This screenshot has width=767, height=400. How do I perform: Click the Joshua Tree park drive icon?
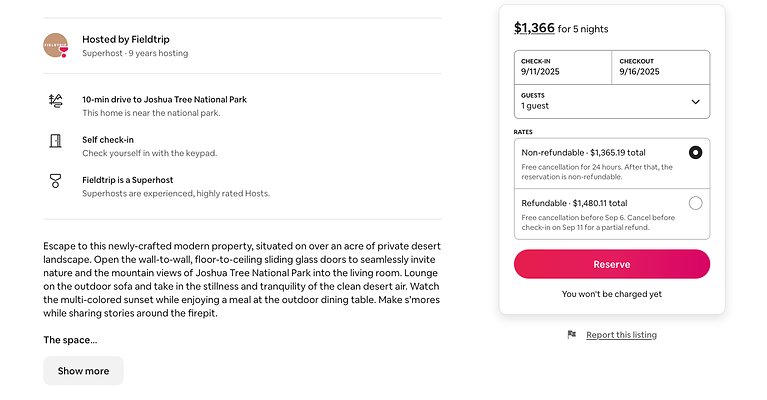[56, 100]
